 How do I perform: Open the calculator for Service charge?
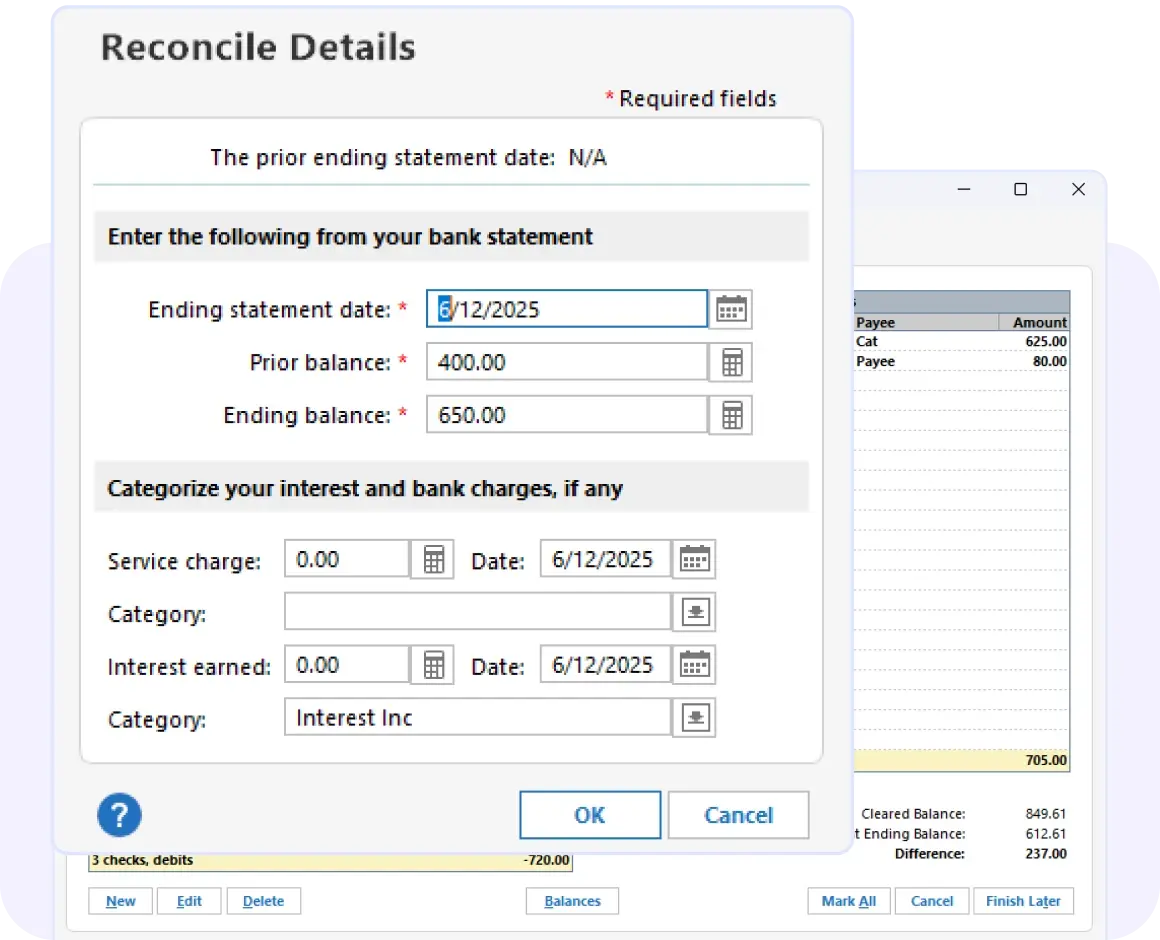(x=432, y=559)
